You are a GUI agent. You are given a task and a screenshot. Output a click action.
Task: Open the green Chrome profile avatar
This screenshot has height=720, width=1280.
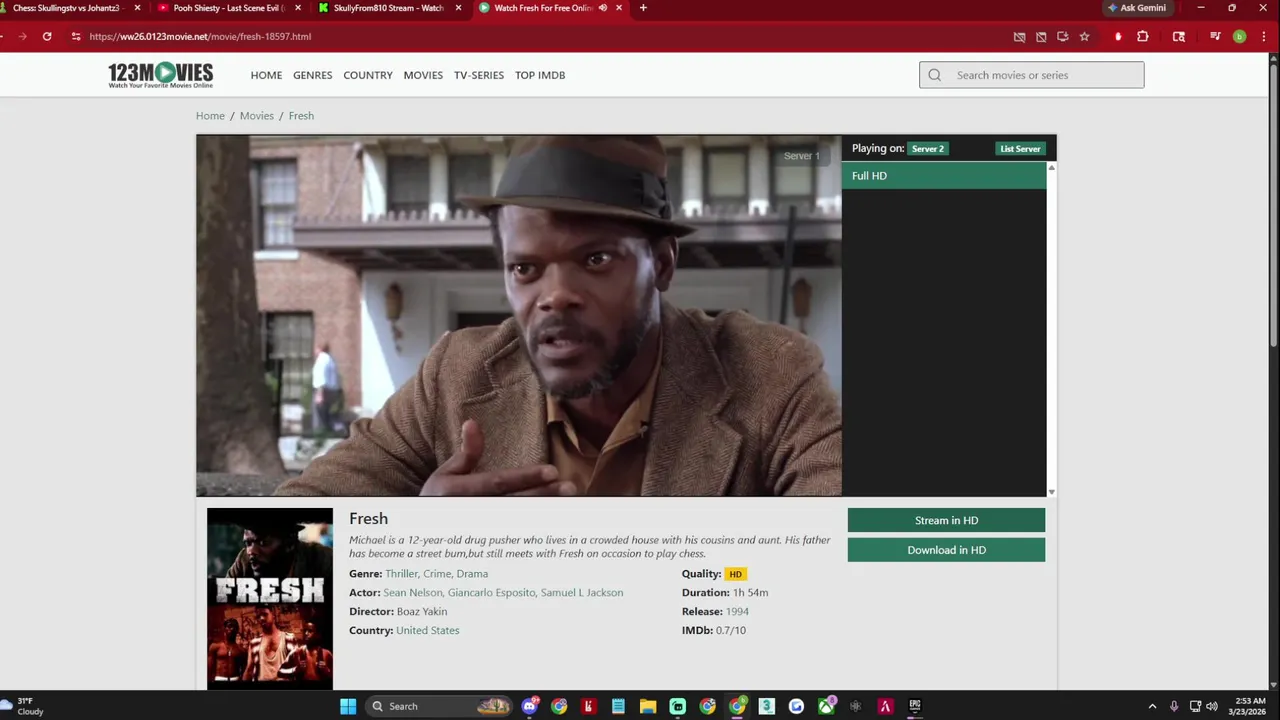[1239, 37]
